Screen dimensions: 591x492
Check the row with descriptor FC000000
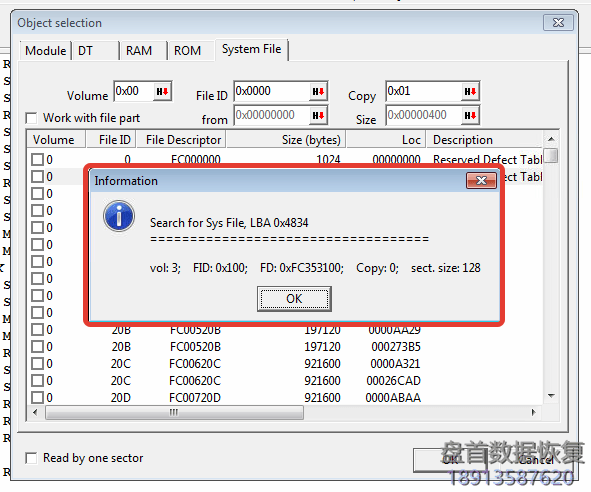click(37, 159)
